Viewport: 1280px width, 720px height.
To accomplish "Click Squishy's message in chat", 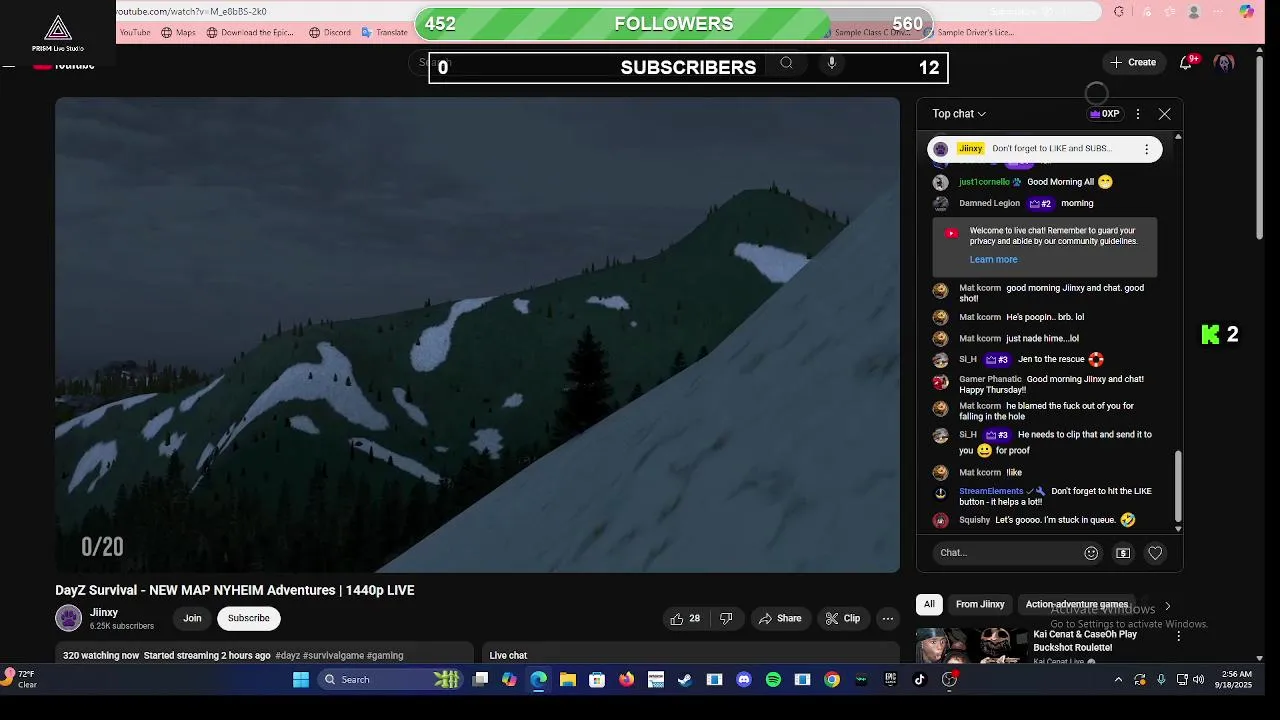I will point(1054,520).
